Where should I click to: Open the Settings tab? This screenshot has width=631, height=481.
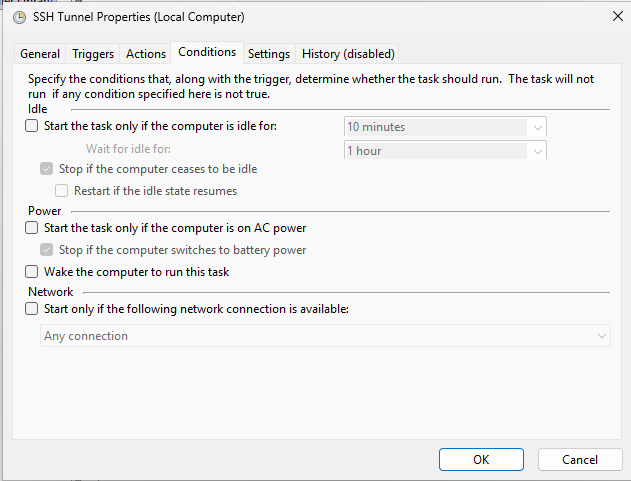(269, 54)
